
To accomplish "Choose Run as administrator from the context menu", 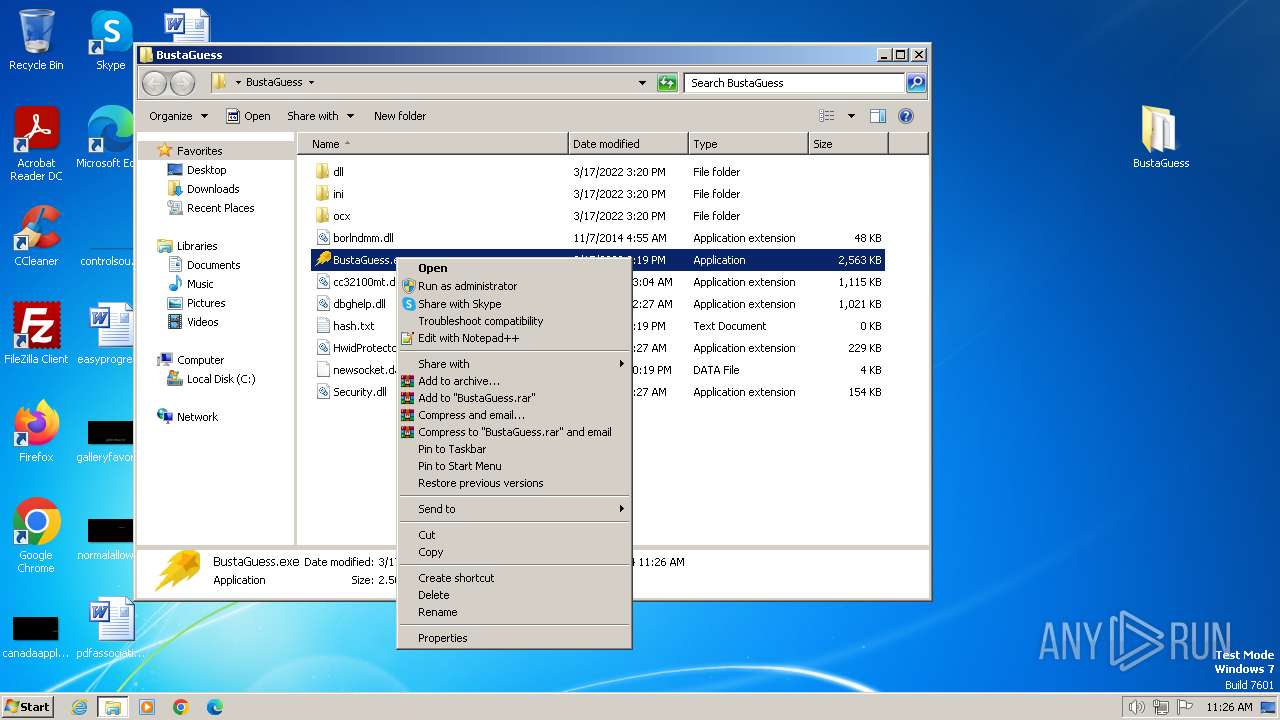I will [x=467, y=286].
